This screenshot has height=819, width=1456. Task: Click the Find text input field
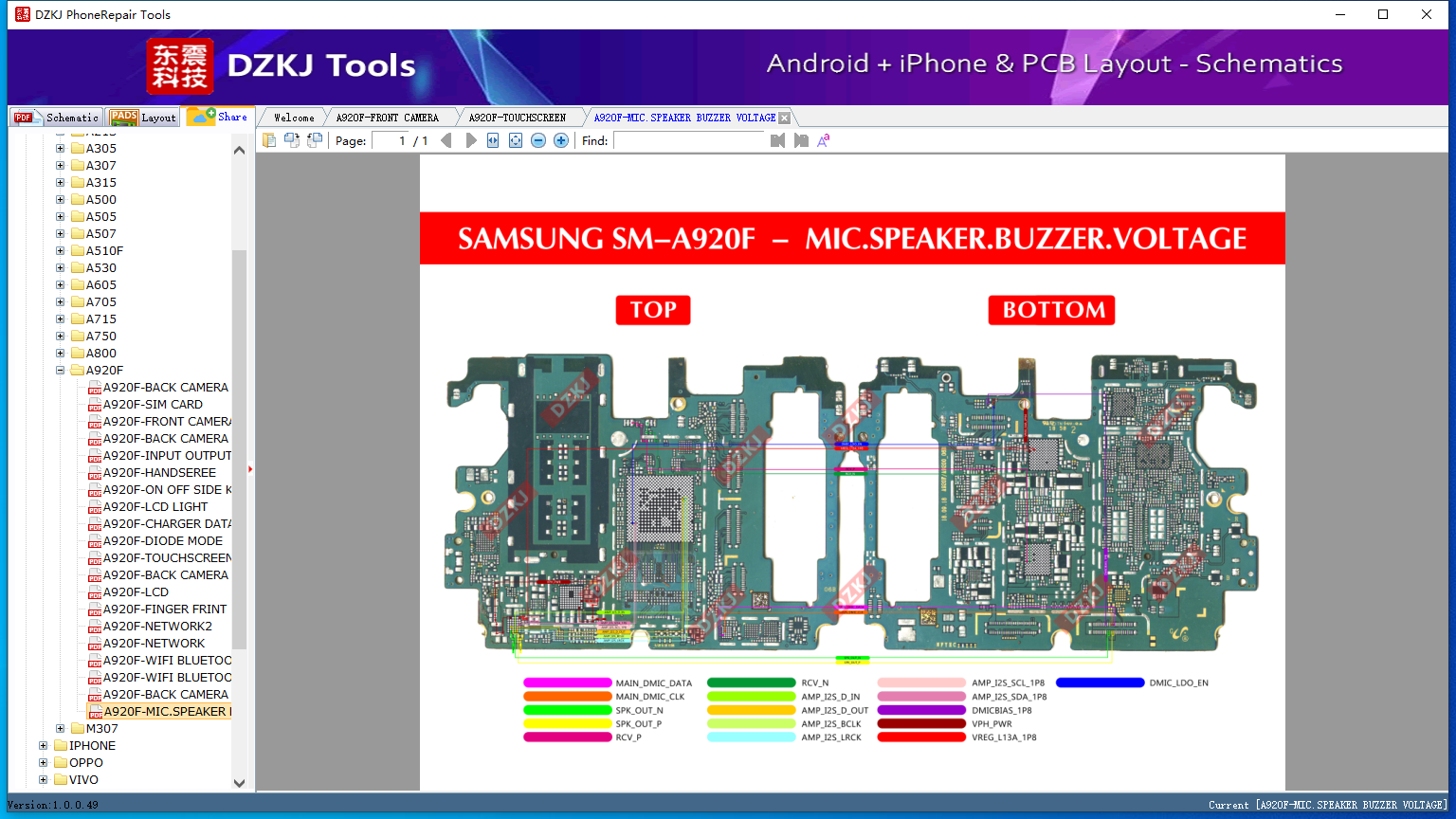tap(689, 140)
